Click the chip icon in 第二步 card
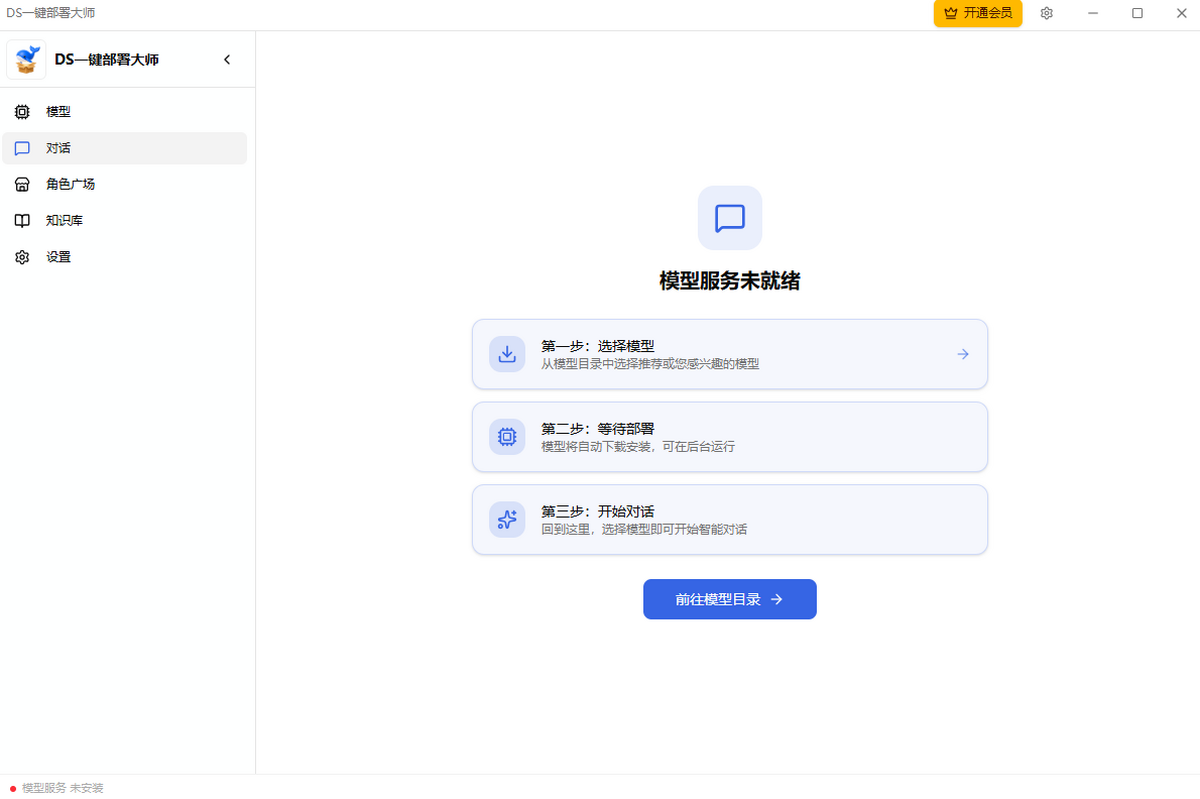 (x=507, y=437)
